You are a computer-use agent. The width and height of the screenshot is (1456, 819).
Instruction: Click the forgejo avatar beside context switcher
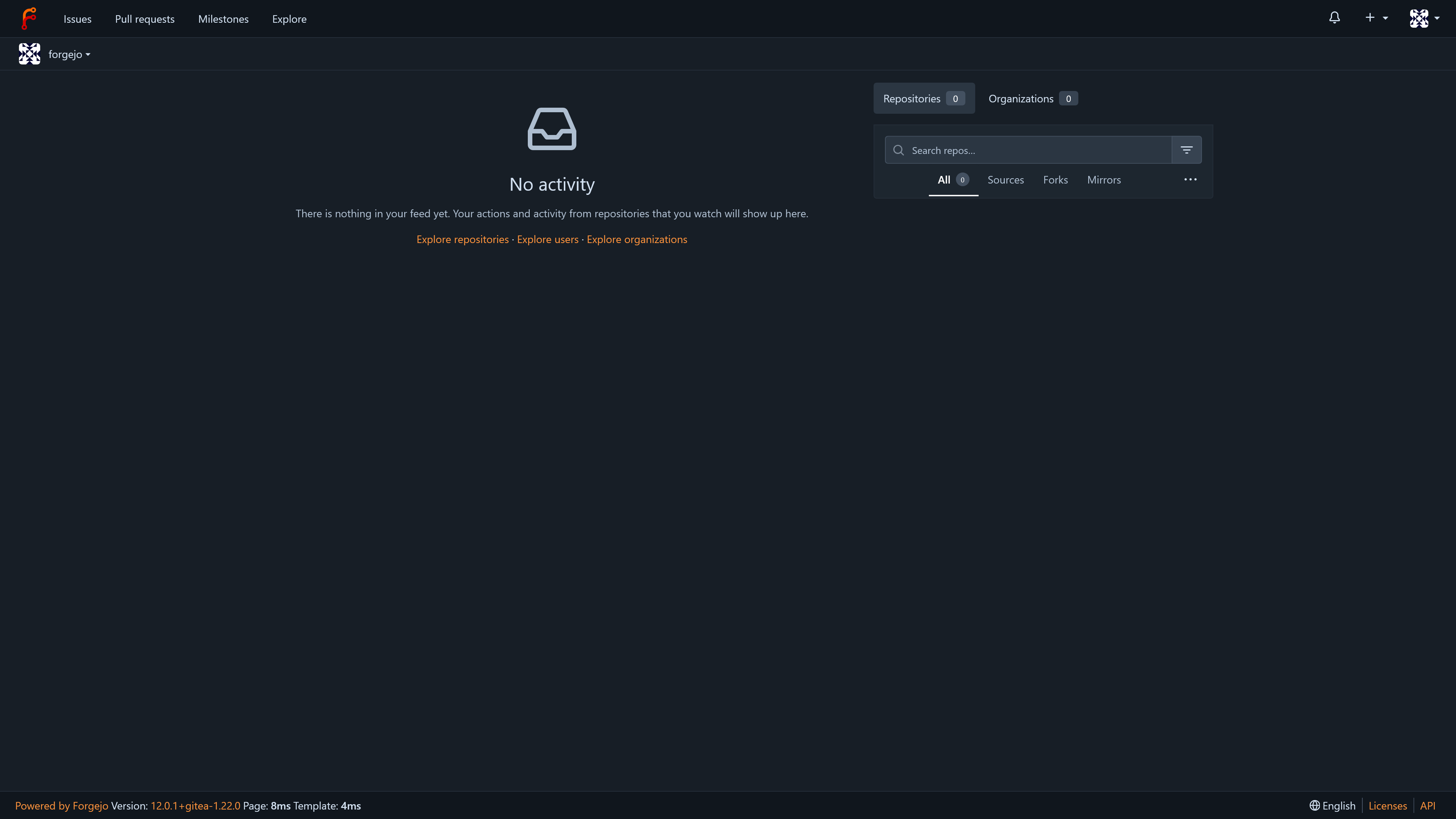pyautogui.click(x=30, y=54)
